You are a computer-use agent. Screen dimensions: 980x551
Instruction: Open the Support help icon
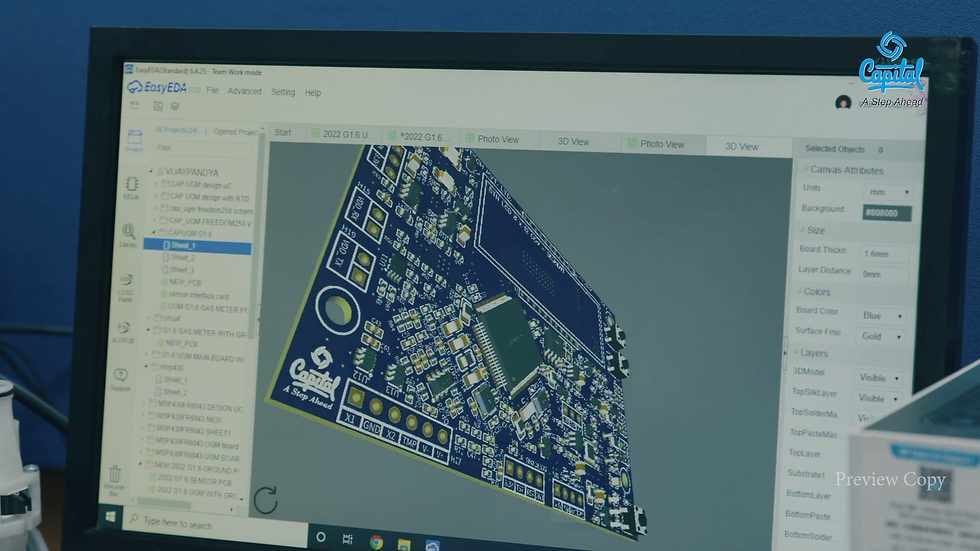tap(121, 379)
